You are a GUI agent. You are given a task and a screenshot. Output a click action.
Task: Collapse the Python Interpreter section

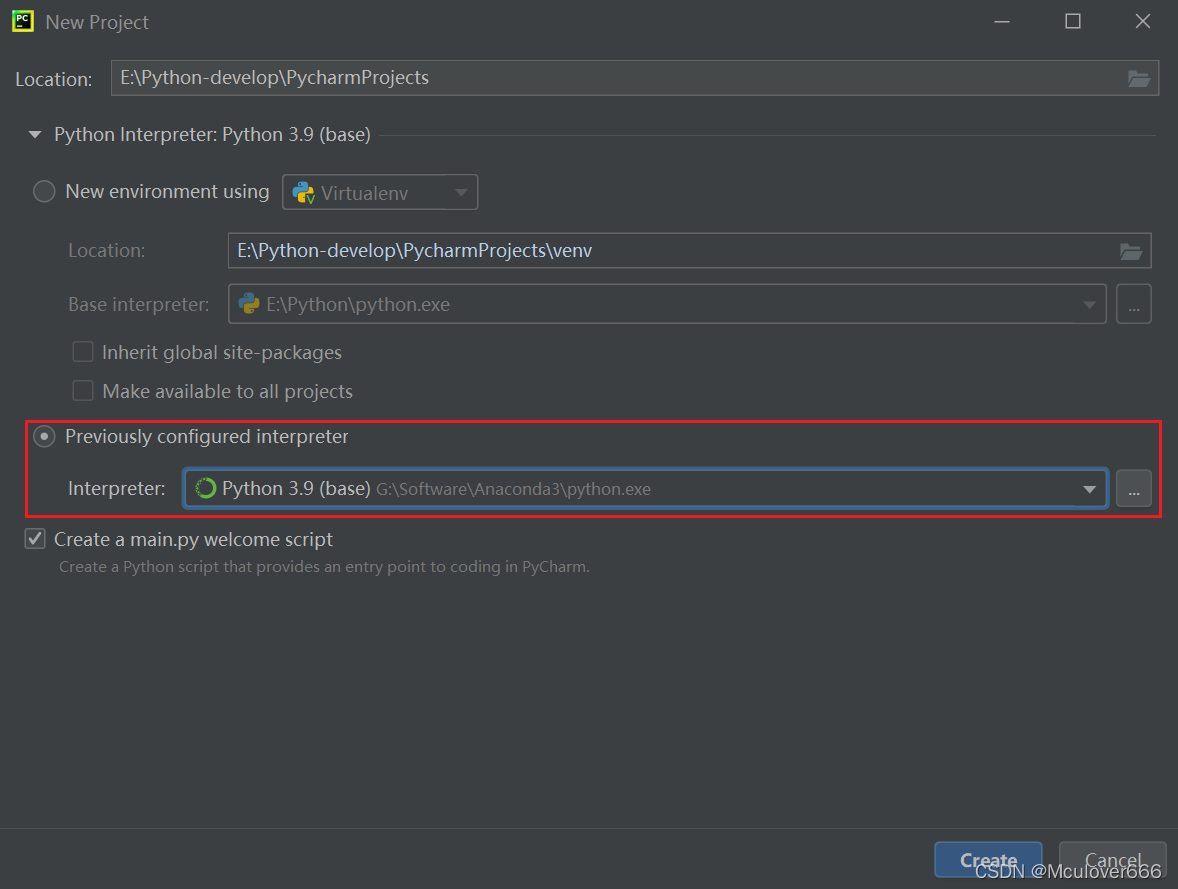[x=35, y=135]
